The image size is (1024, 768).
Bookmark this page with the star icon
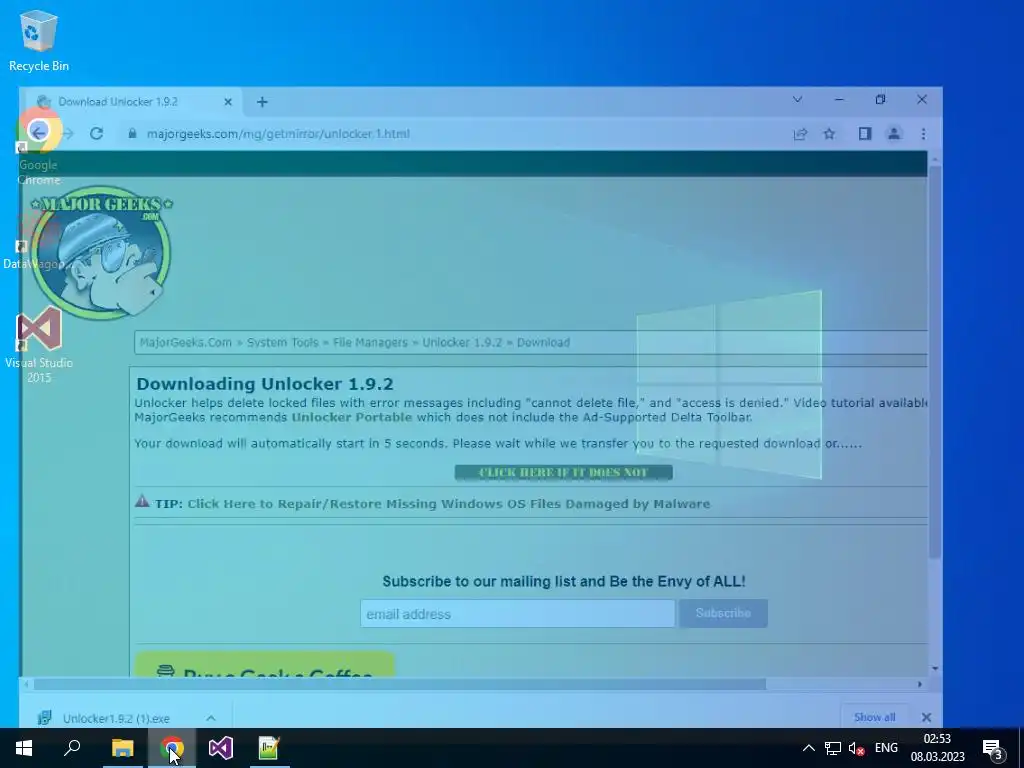[829, 134]
